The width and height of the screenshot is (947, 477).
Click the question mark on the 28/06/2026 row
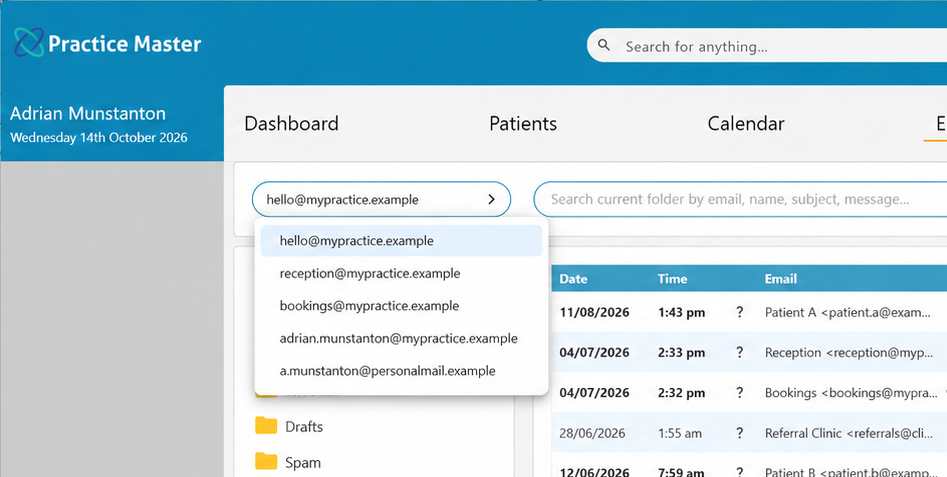click(739, 433)
